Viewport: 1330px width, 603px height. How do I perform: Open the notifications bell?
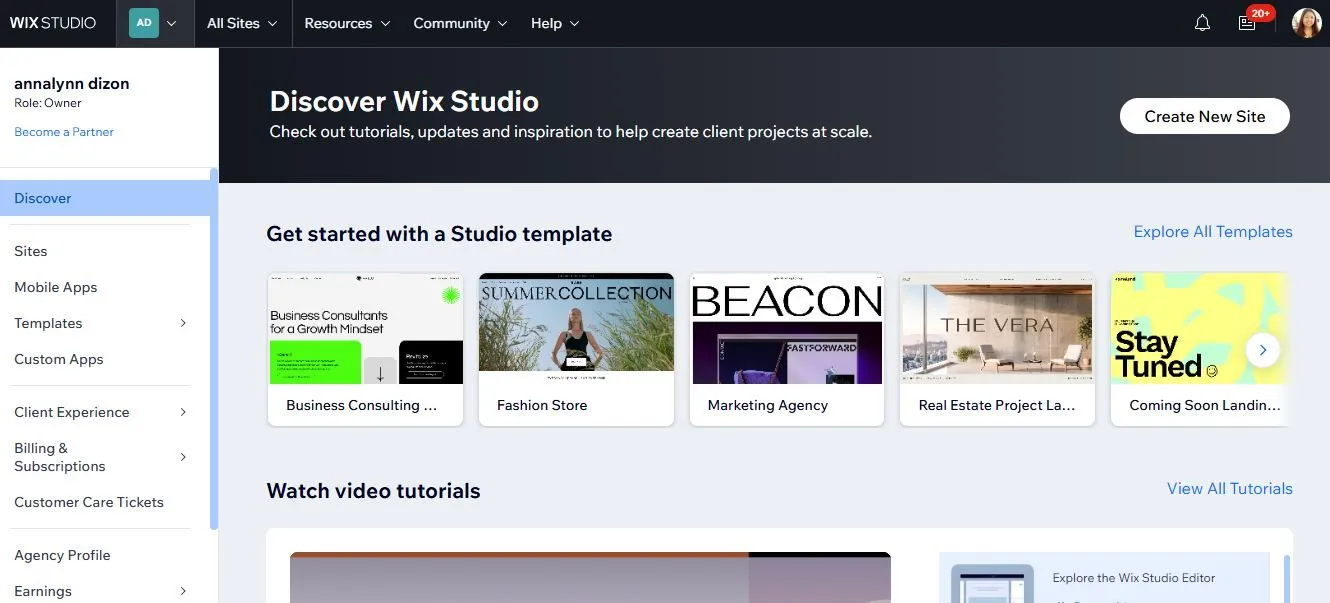[x=1202, y=23]
